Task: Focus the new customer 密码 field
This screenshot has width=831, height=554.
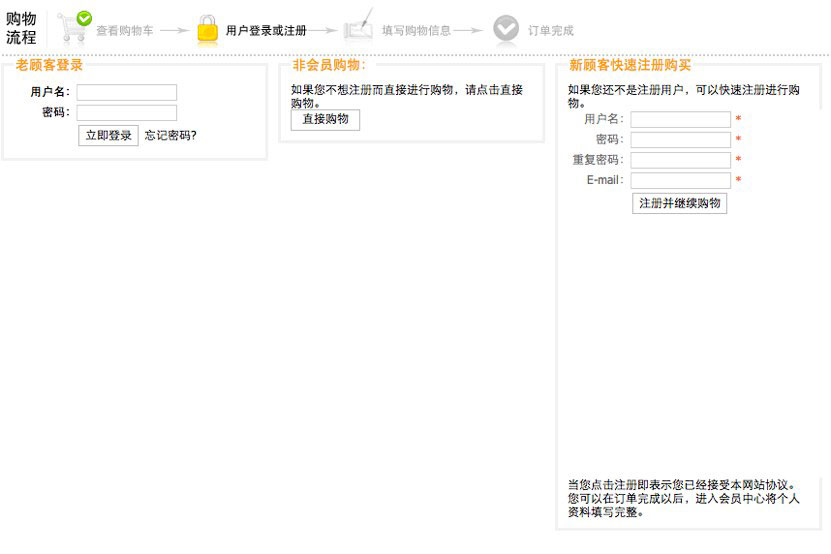Action: point(680,140)
